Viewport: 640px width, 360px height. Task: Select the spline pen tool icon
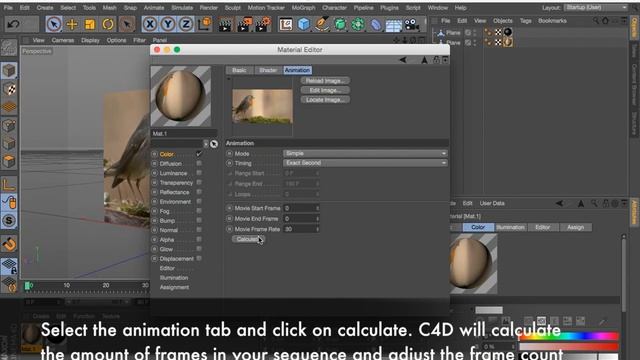(322, 24)
